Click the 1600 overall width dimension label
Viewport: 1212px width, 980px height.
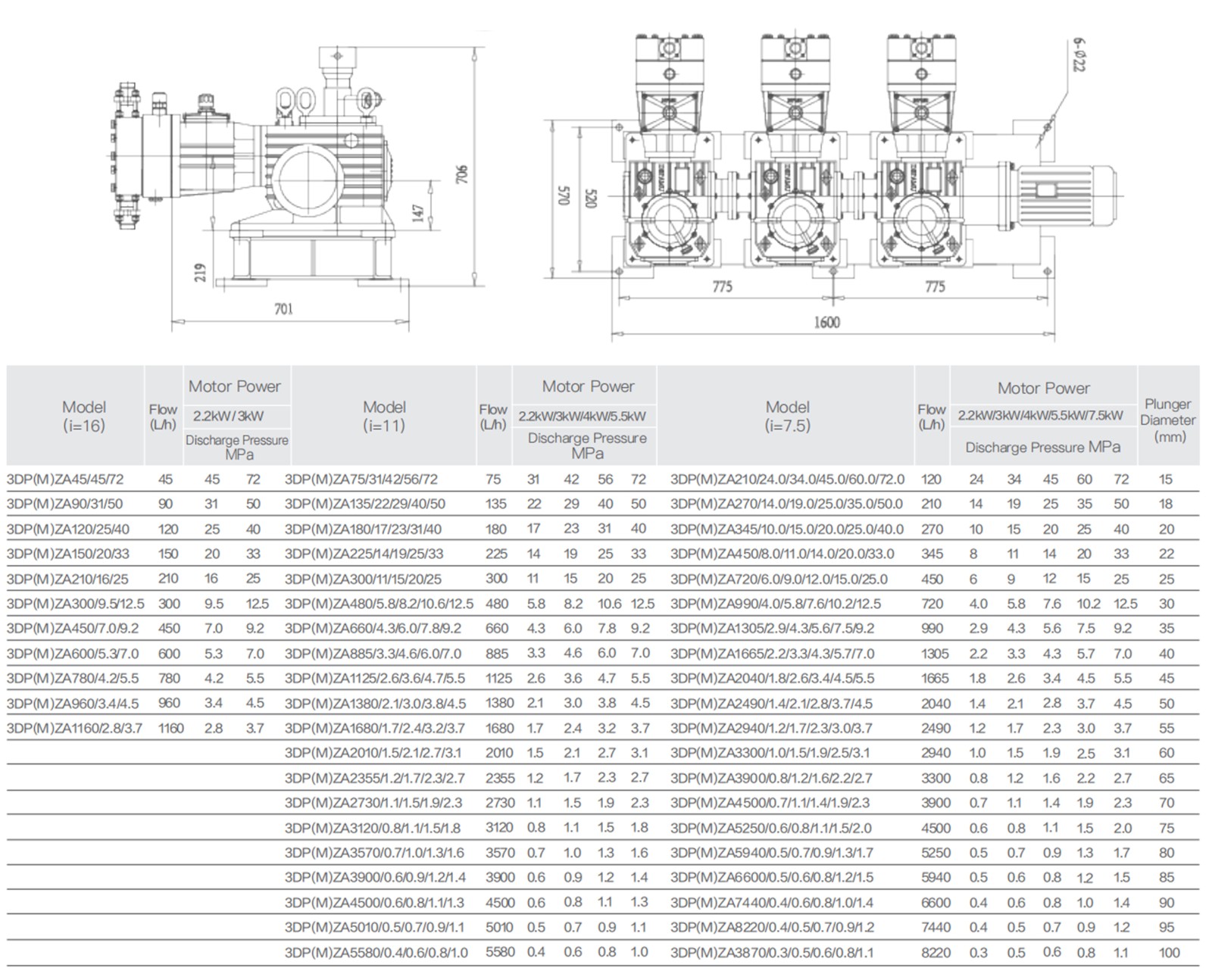point(826,323)
